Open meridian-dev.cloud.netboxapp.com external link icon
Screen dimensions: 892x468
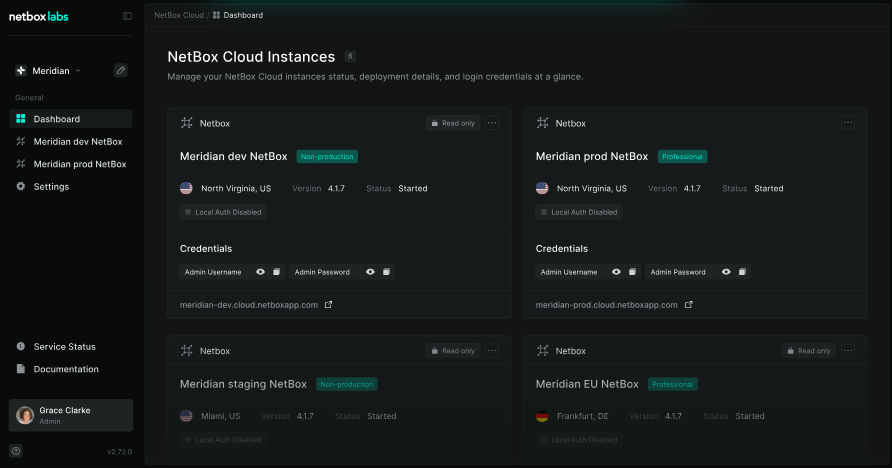point(329,305)
